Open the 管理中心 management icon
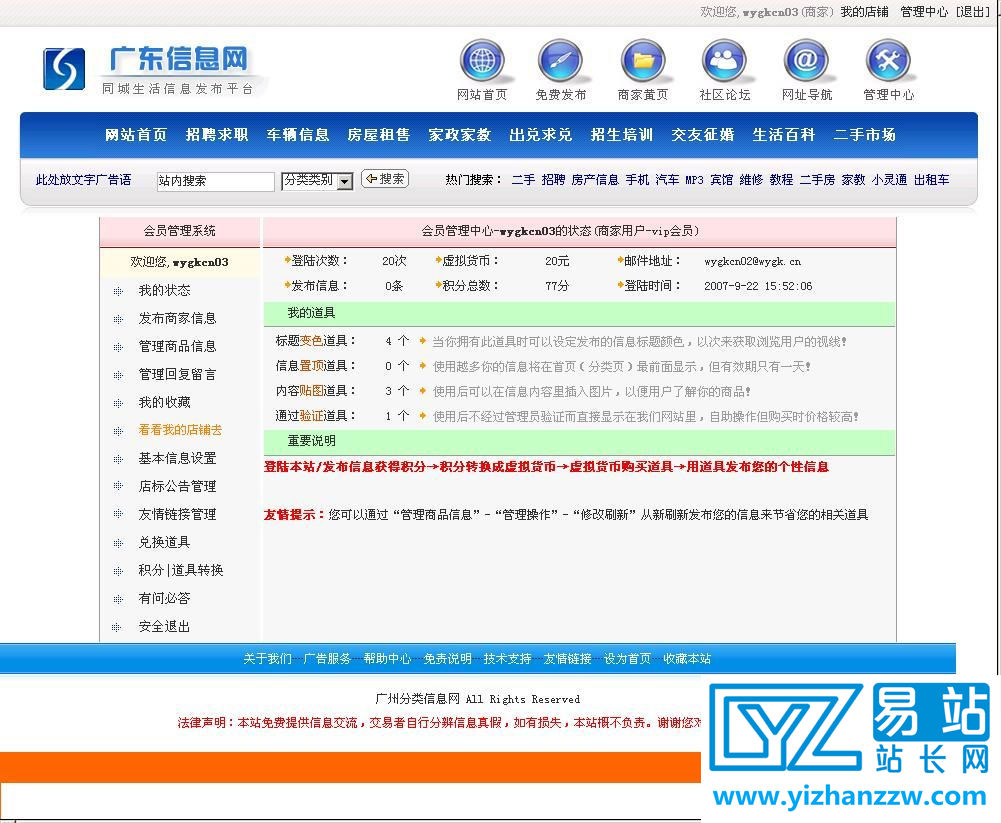 (887, 62)
